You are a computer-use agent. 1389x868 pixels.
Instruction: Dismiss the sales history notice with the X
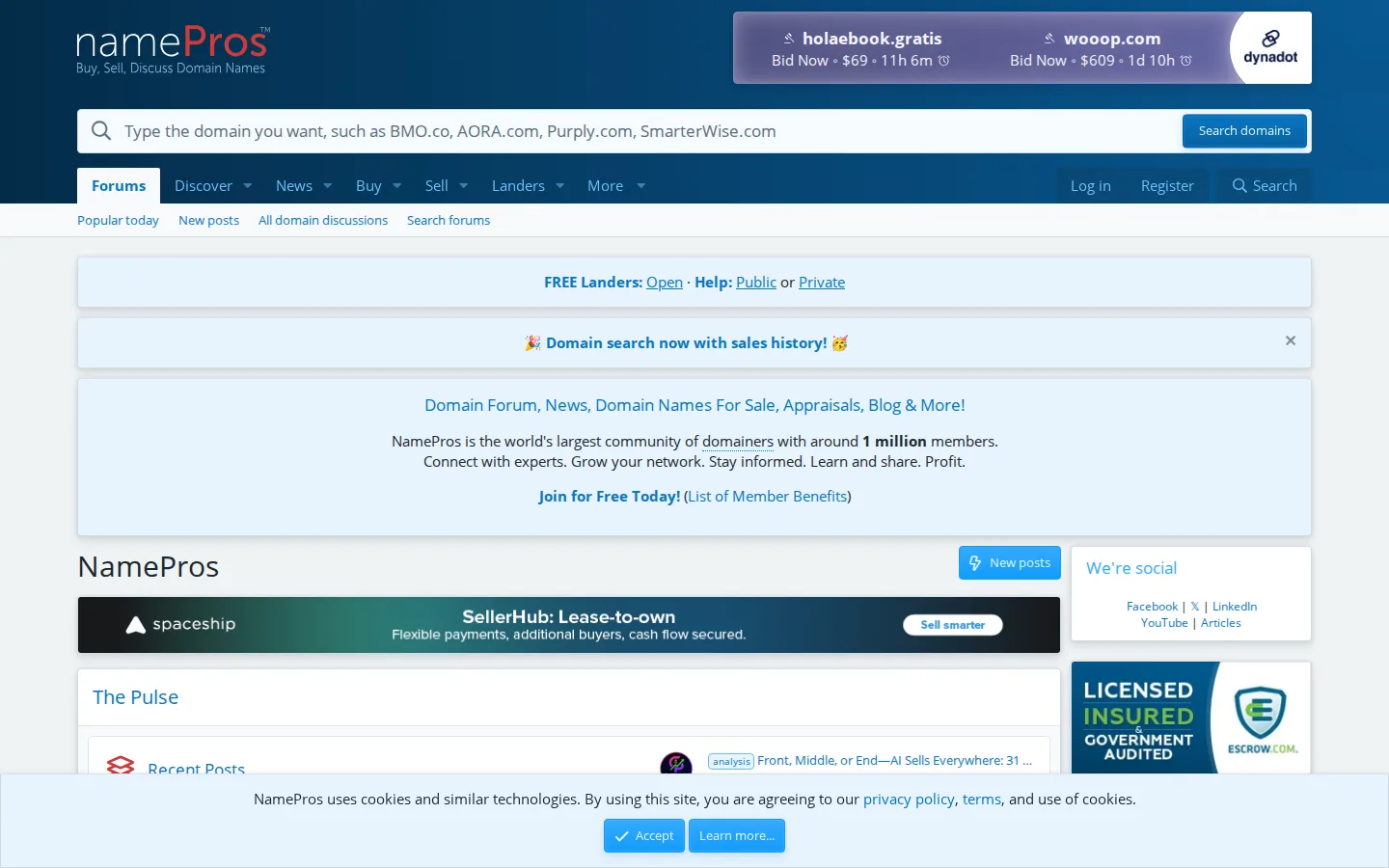click(x=1291, y=340)
